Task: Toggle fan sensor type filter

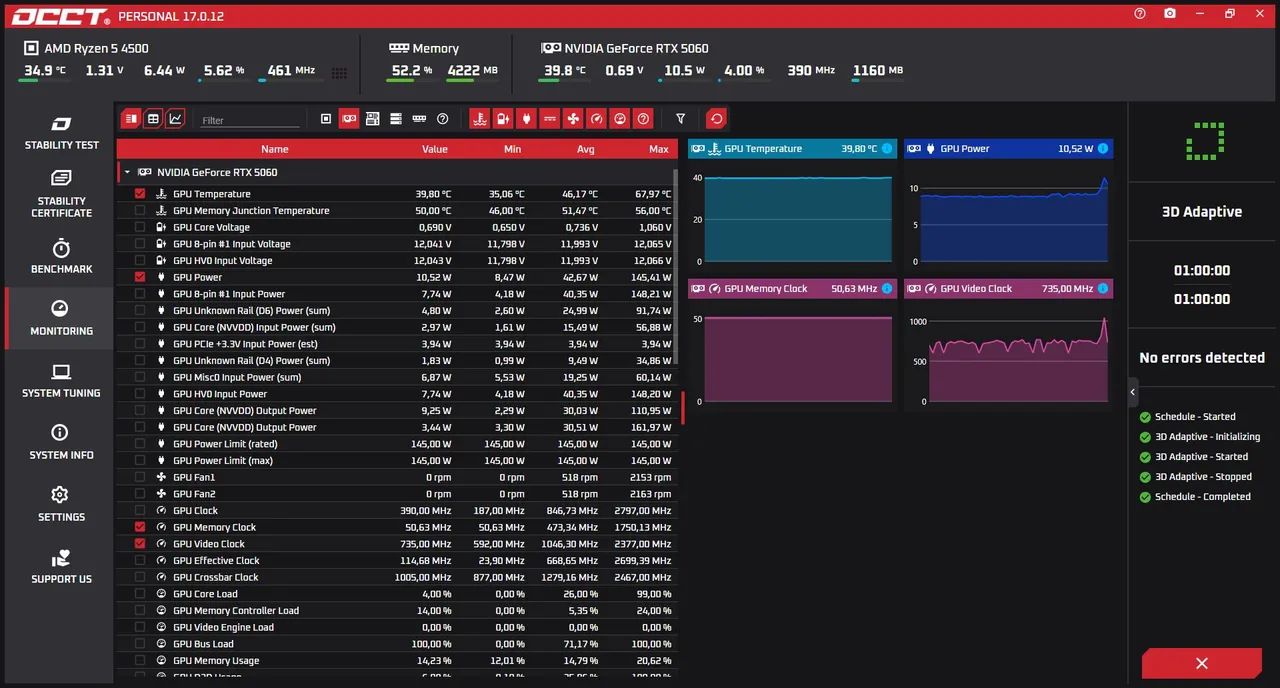Action: 573,119
